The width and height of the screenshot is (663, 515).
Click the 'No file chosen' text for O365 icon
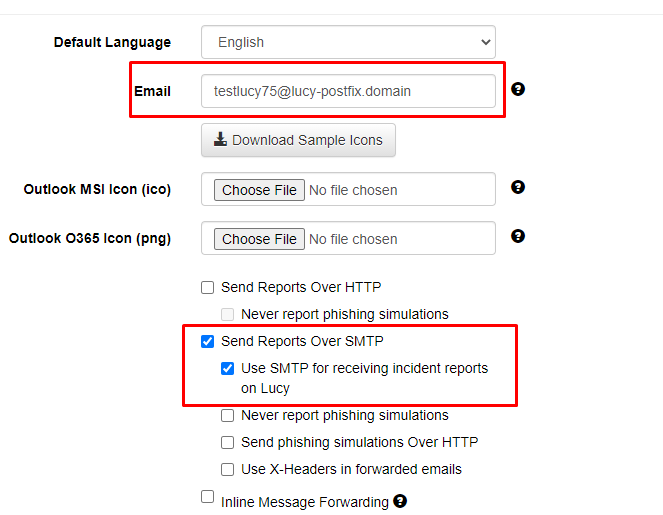353,239
